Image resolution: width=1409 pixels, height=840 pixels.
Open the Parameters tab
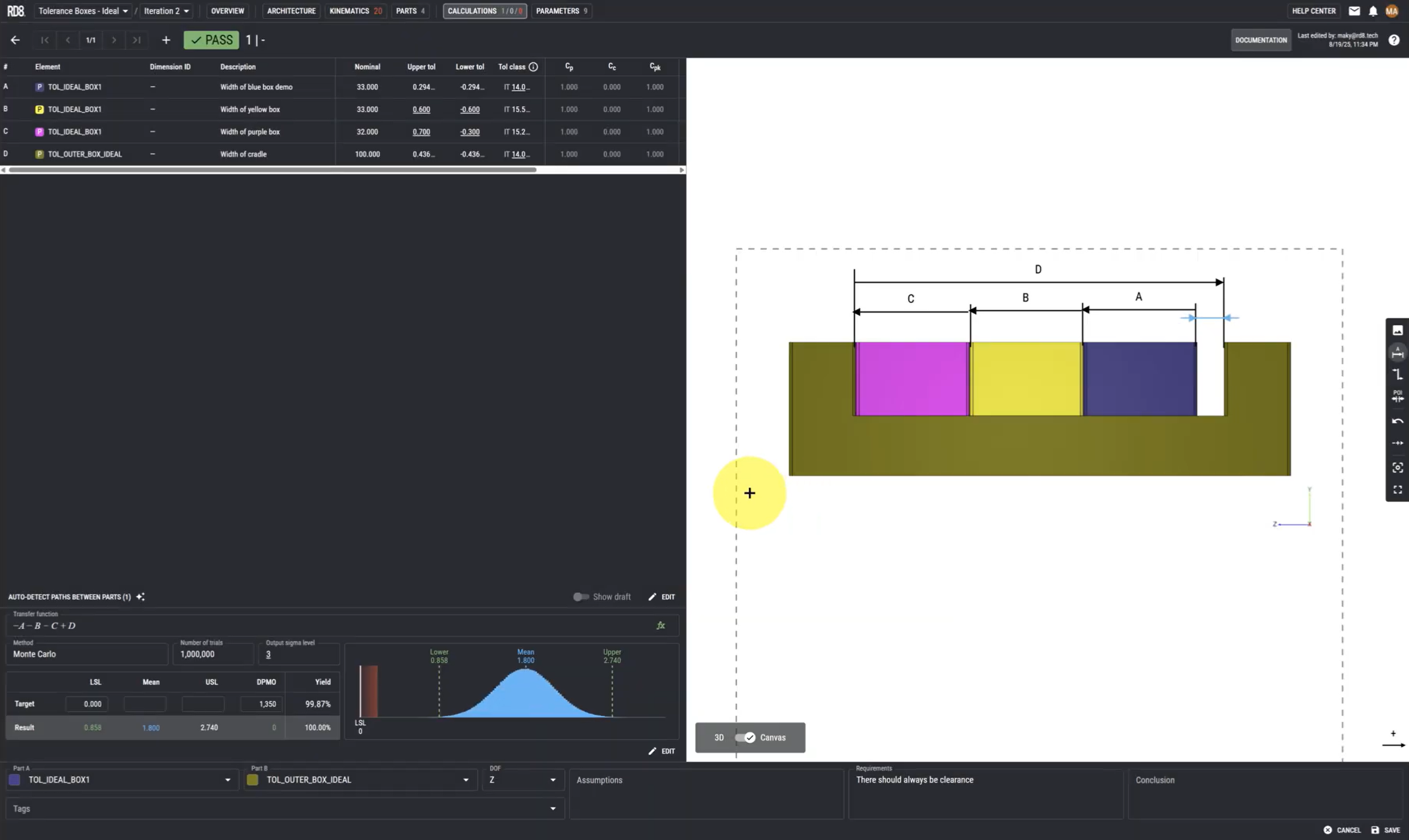[x=561, y=11]
